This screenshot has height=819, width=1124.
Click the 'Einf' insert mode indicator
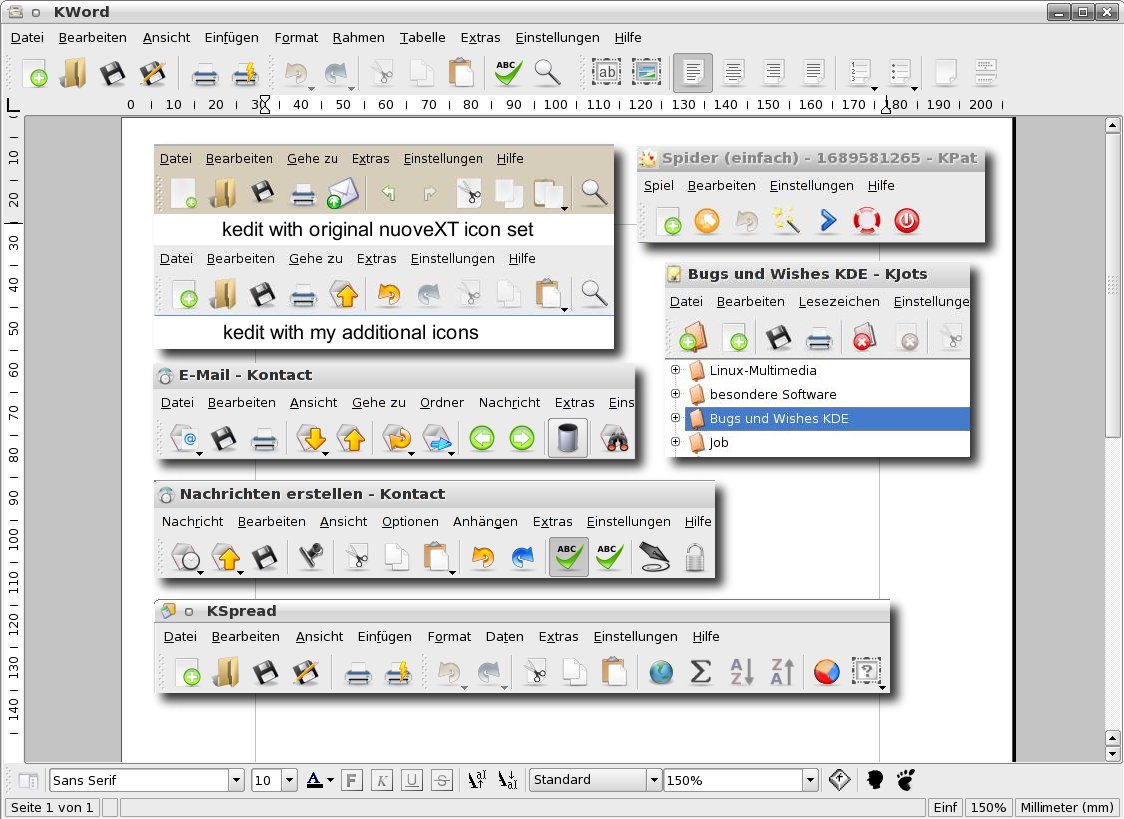pos(945,808)
